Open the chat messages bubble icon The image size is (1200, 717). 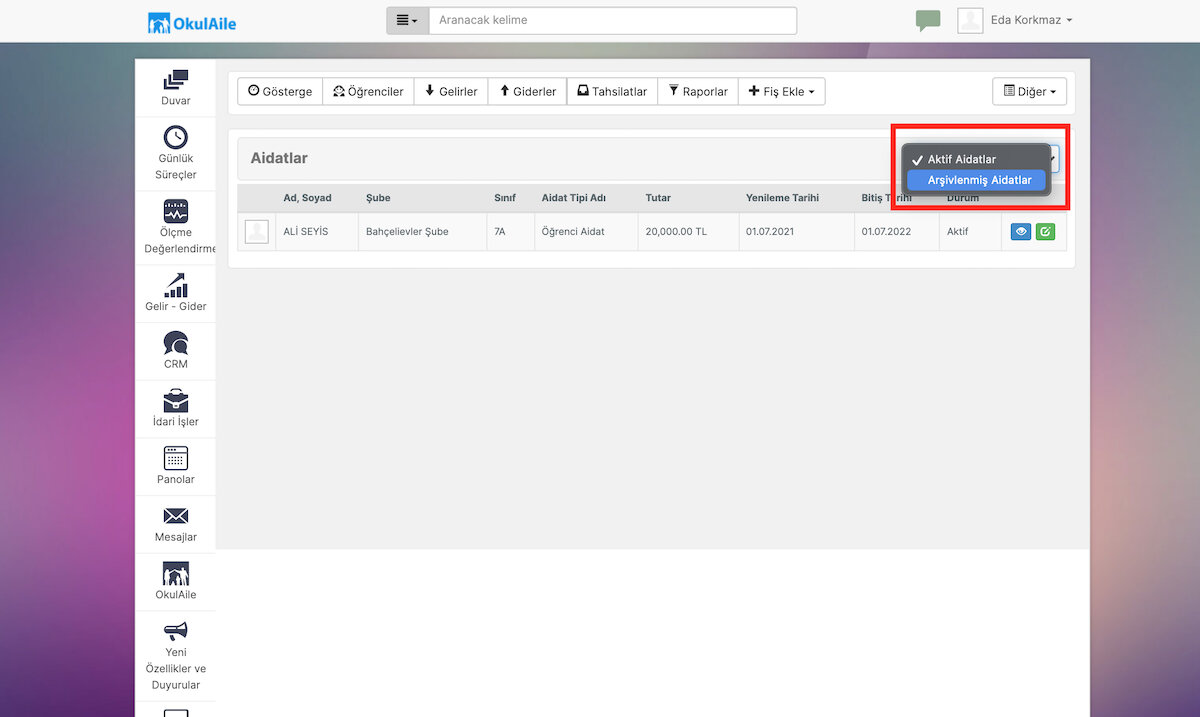point(928,21)
